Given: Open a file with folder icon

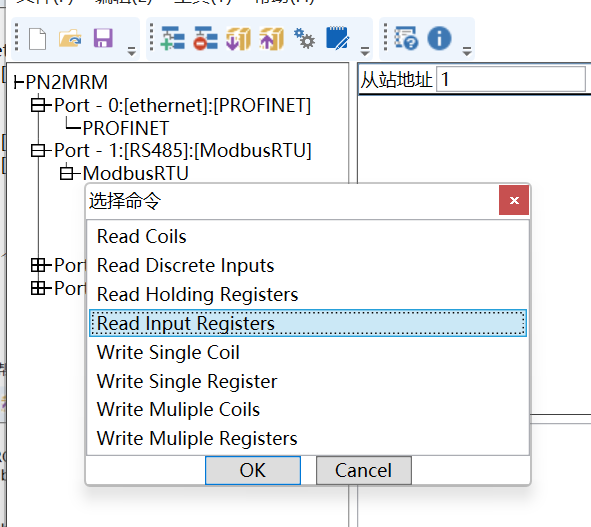Looking at the screenshot, I should 70,38.
